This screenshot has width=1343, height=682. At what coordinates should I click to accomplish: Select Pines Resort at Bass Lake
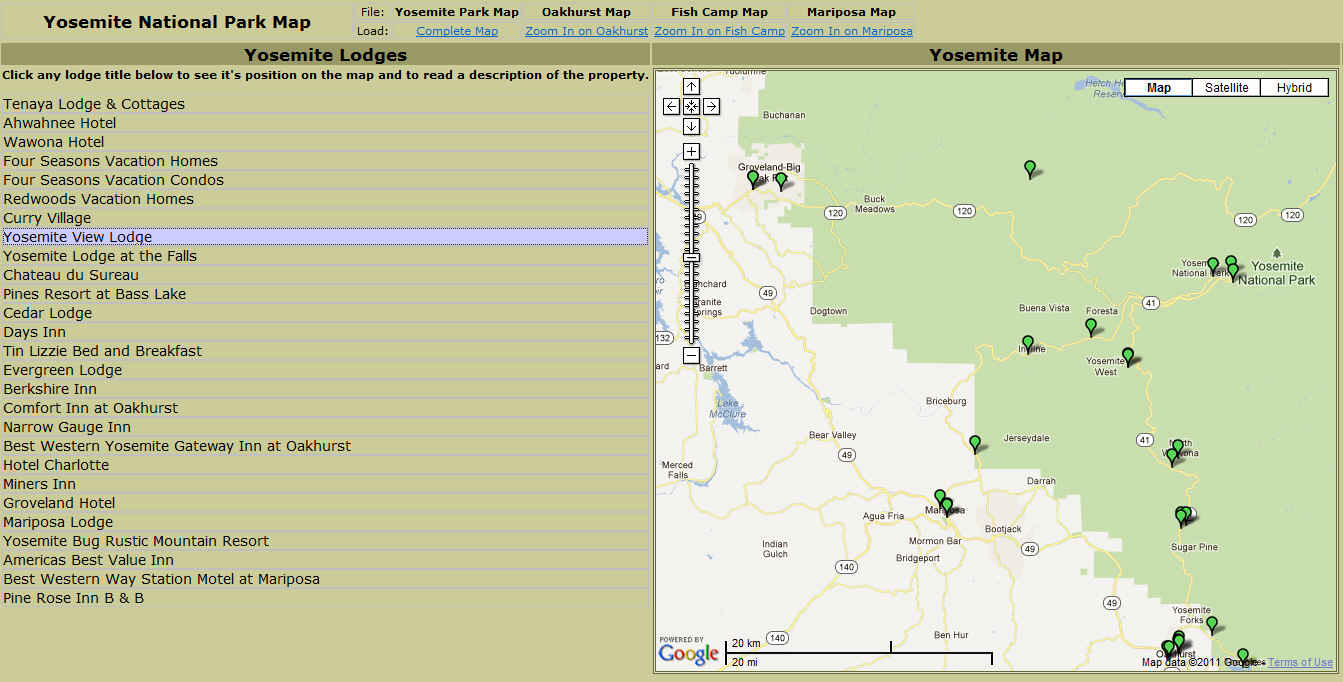(325, 294)
